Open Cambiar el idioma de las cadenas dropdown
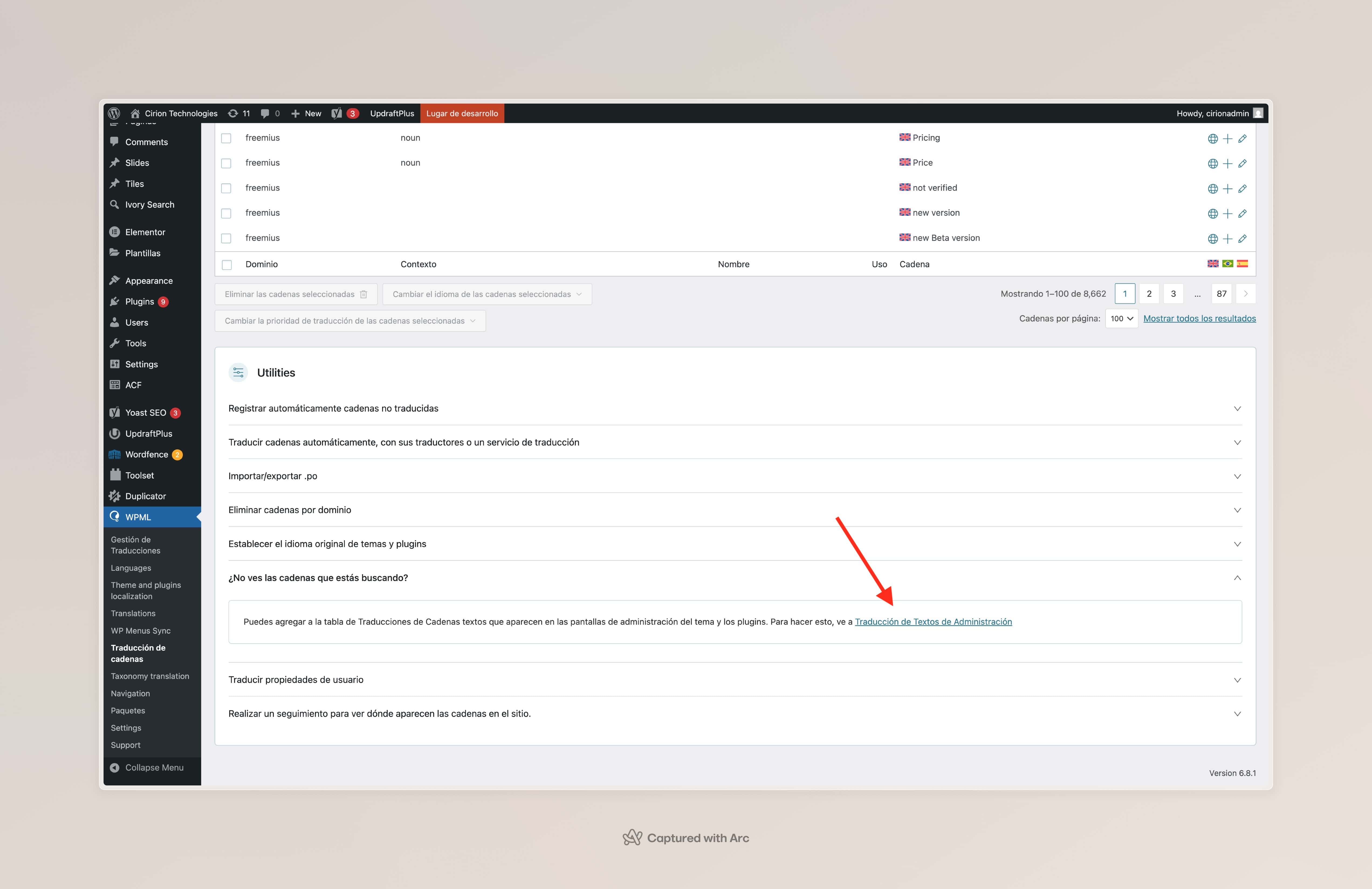 487,294
